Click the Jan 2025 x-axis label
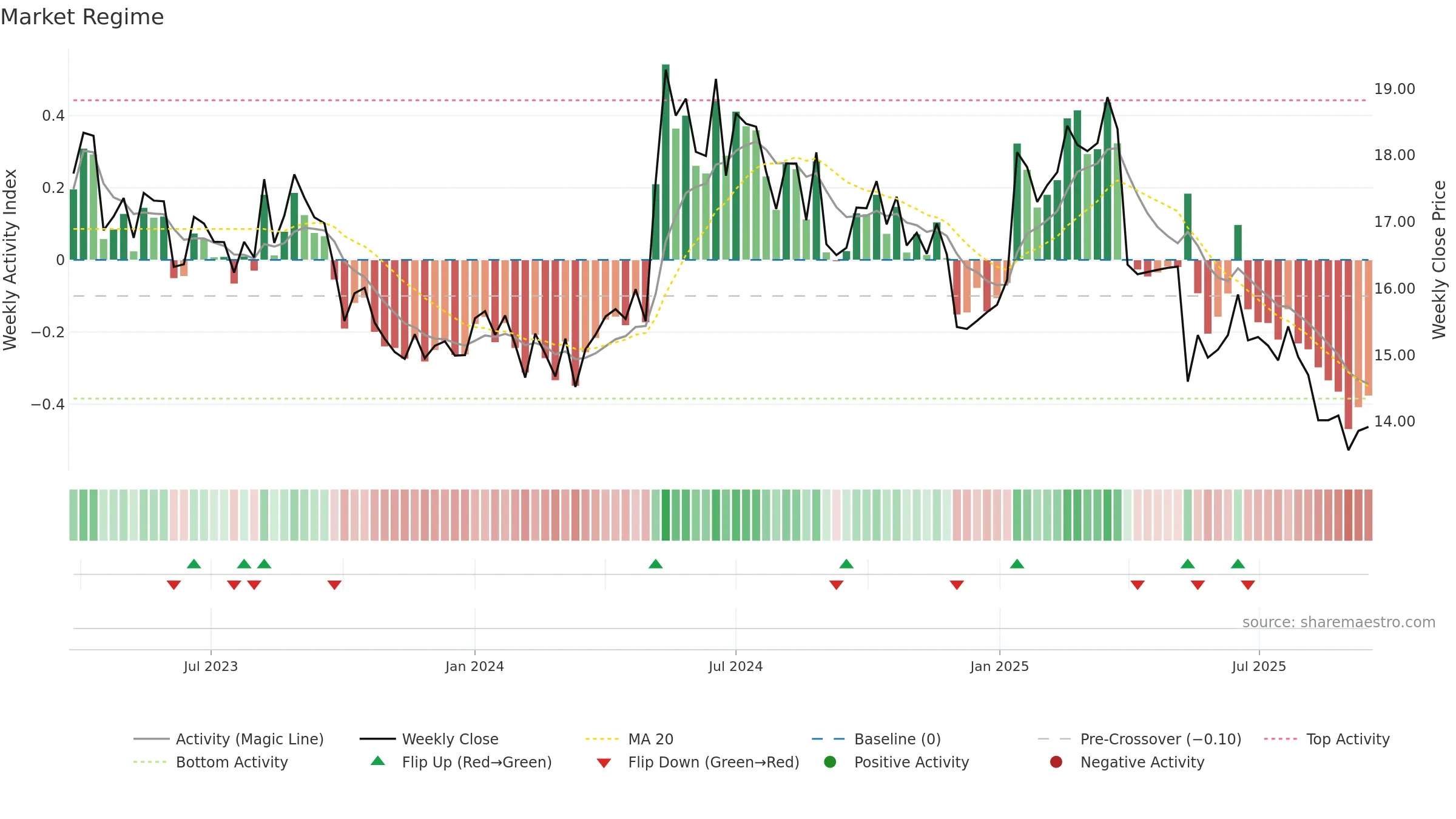Image resolution: width=1456 pixels, height=819 pixels. coord(999,666)
